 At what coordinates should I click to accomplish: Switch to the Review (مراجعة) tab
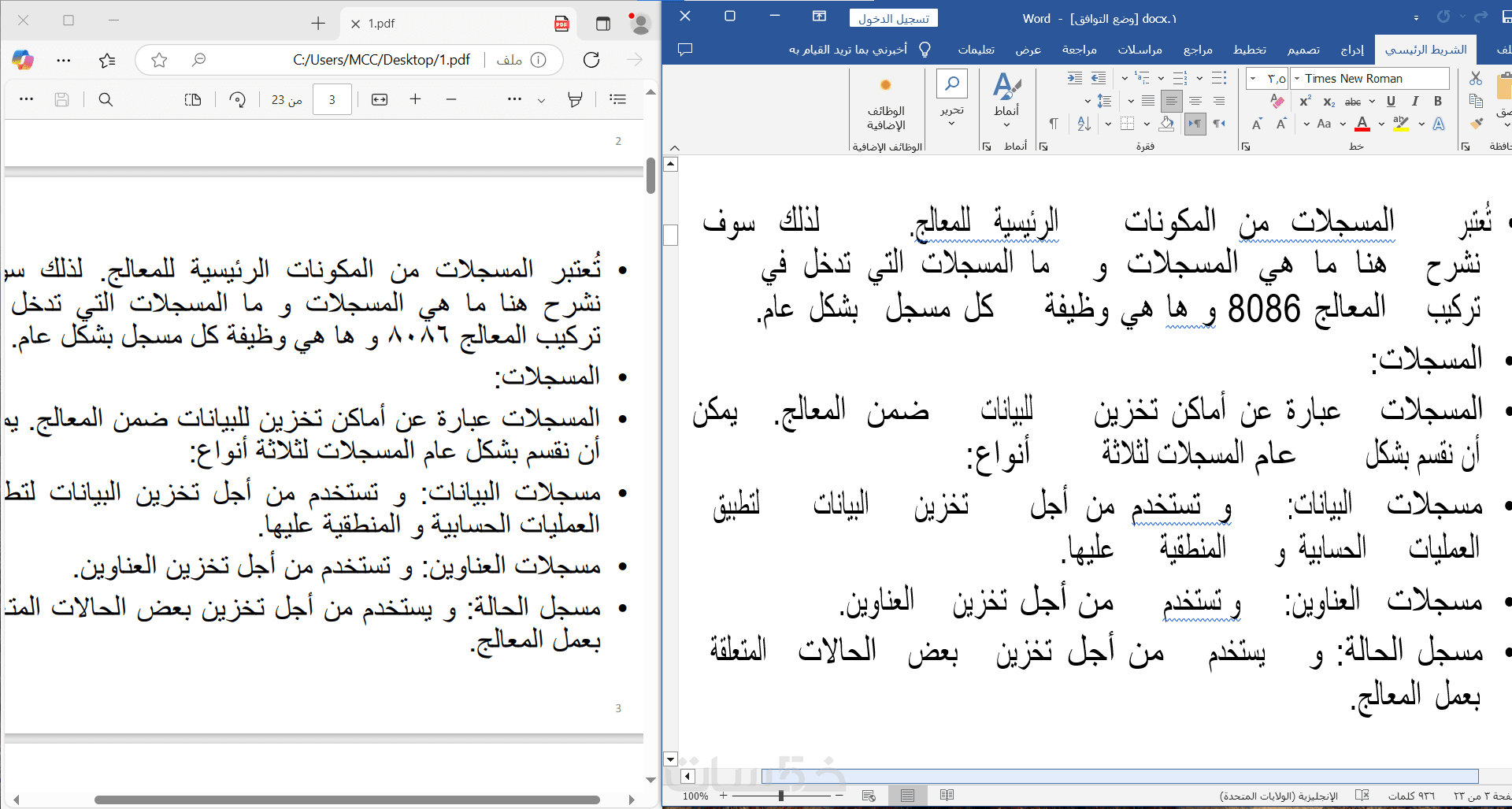click(1079, 50)
